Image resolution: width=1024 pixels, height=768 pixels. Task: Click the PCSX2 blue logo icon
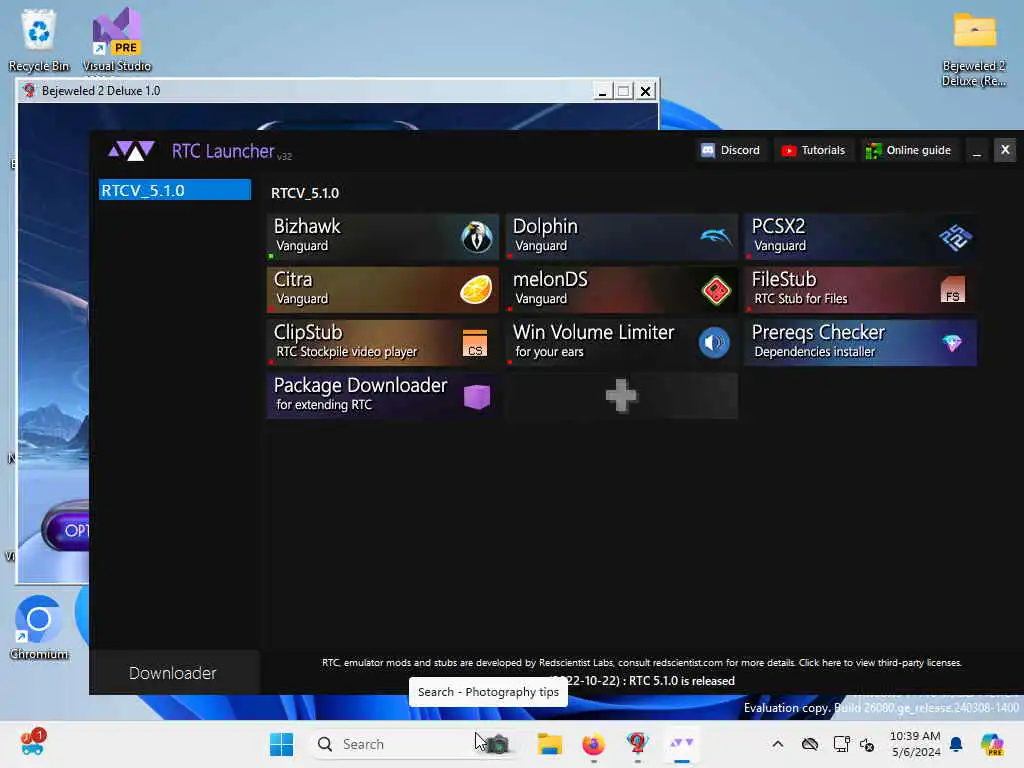955,237
